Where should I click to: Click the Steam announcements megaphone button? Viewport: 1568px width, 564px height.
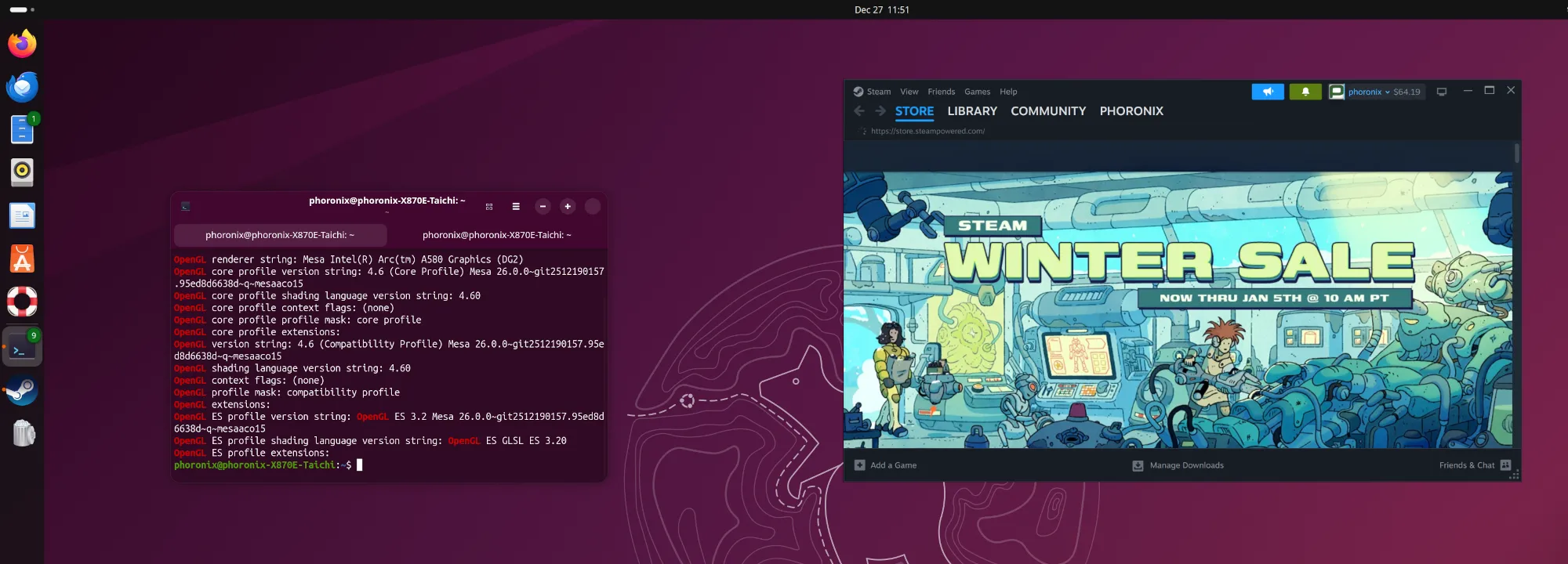click(x=1267, y=92)
